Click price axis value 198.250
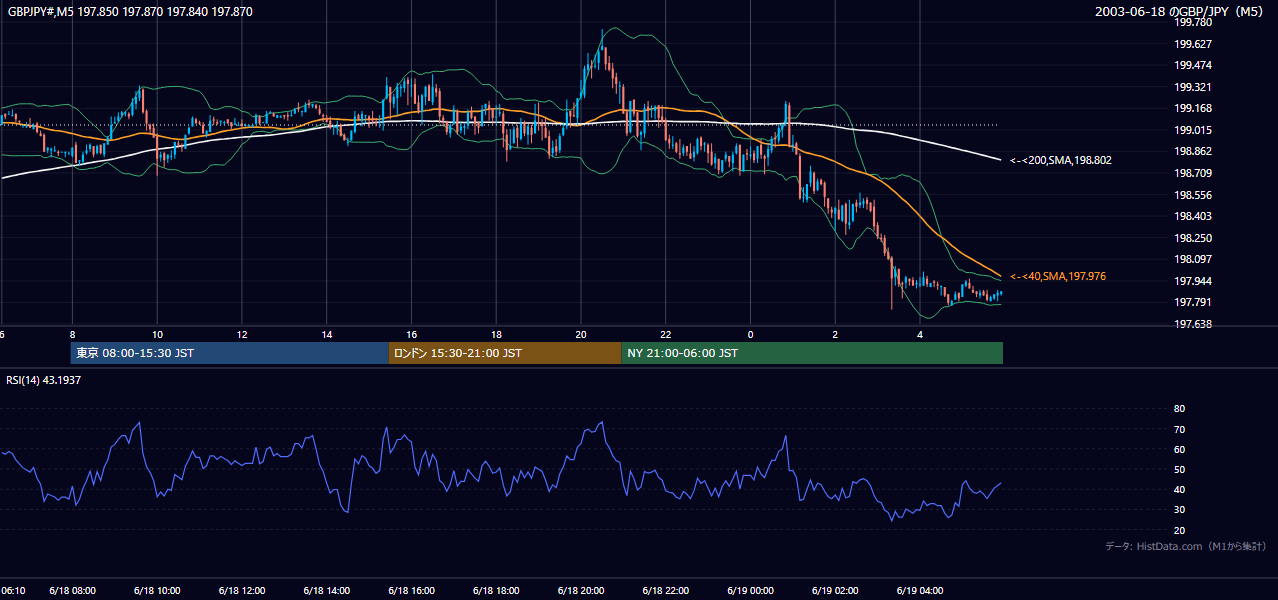 [x=1193, y=238]
